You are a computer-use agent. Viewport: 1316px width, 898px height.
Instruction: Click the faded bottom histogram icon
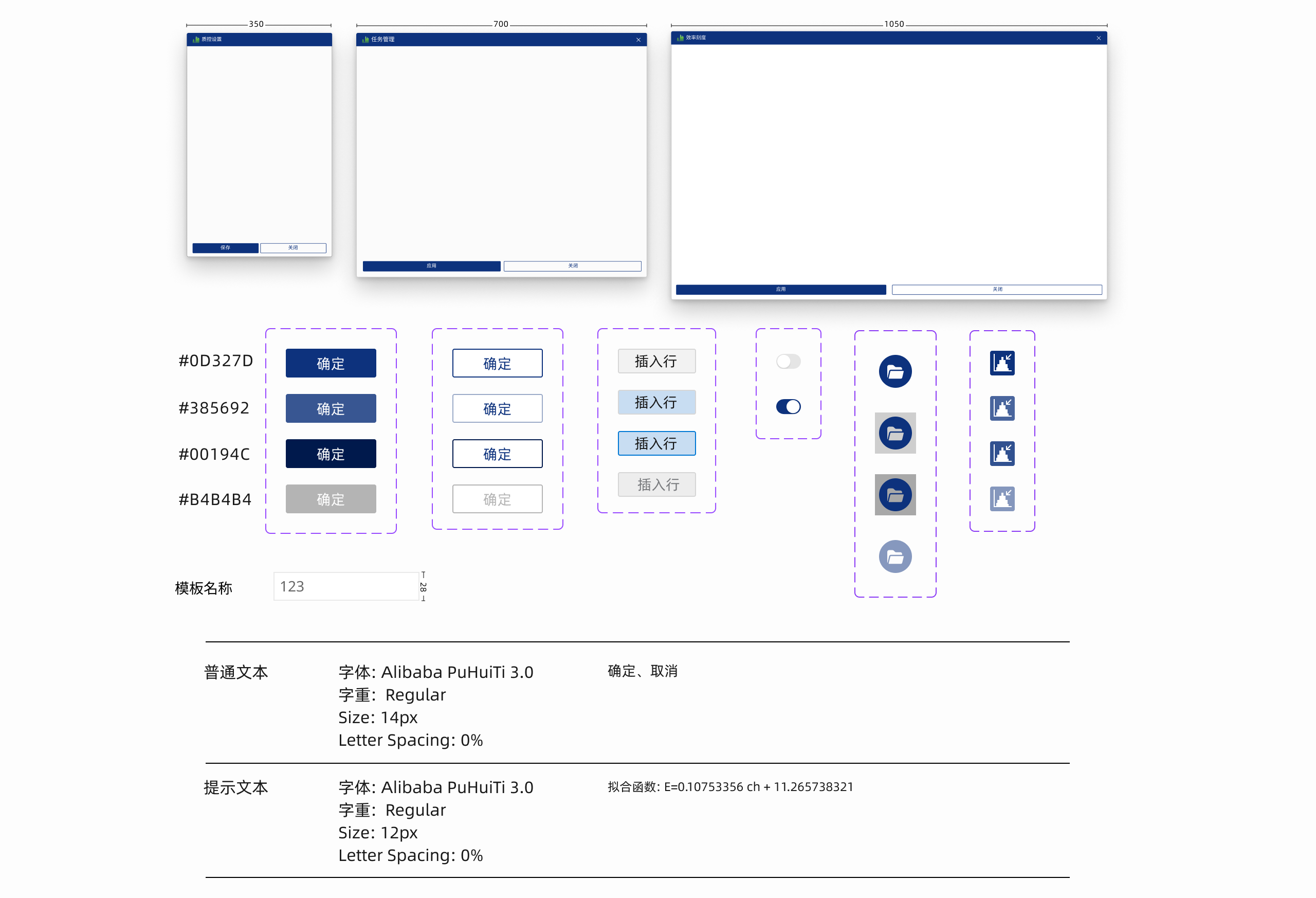click(x=1002, y=499)
